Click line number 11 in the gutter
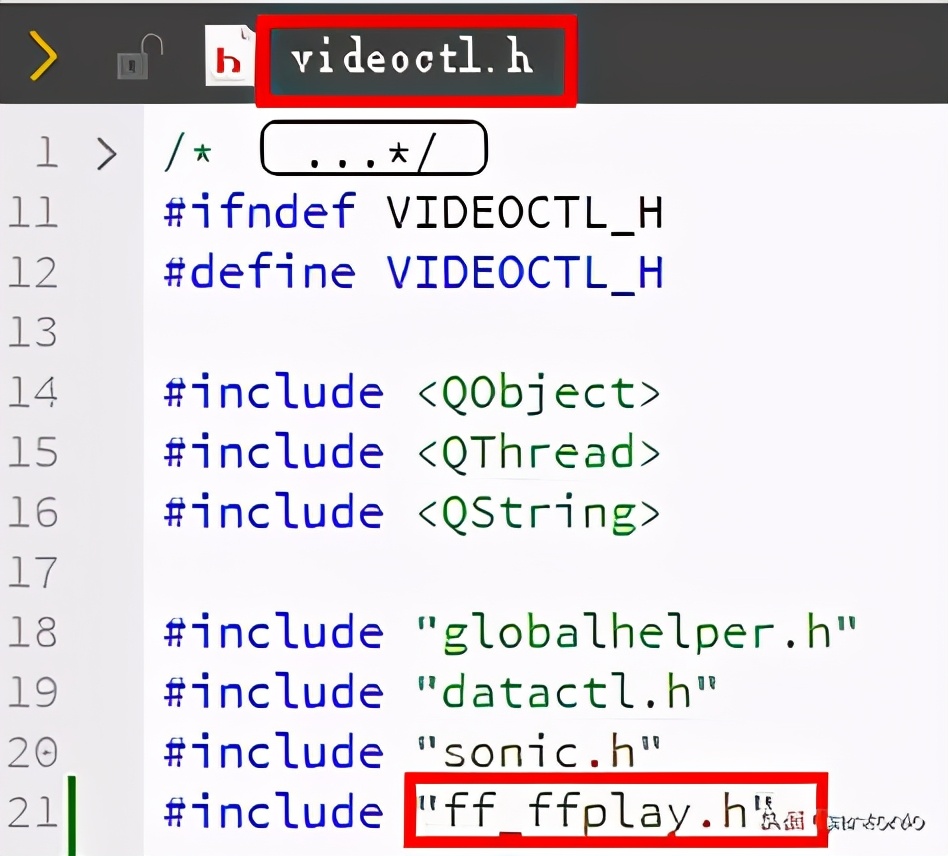 [x=34, y=212]
